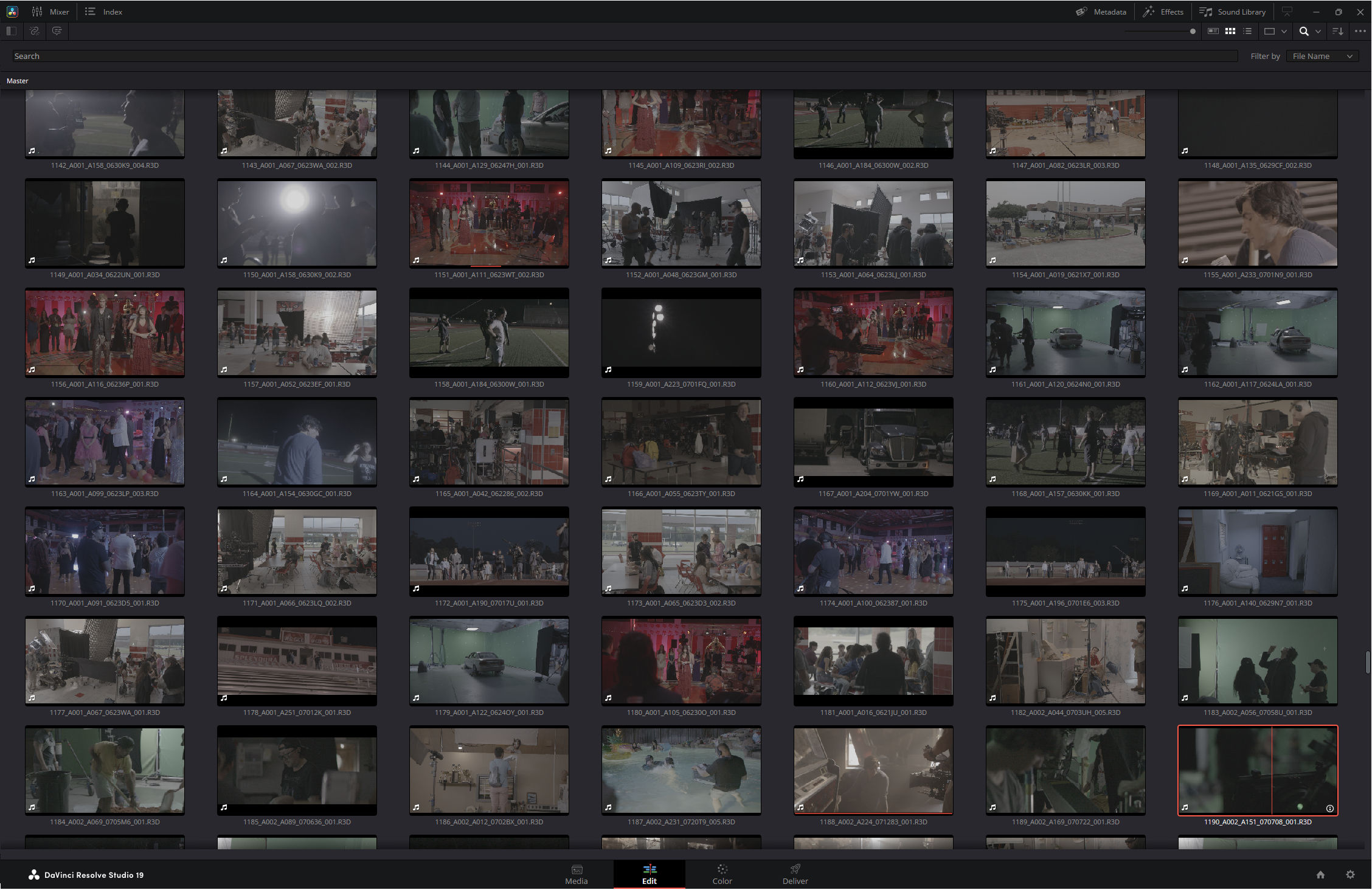
Task: Click the audio note icon on clip 1149
Action: [32, 260]
